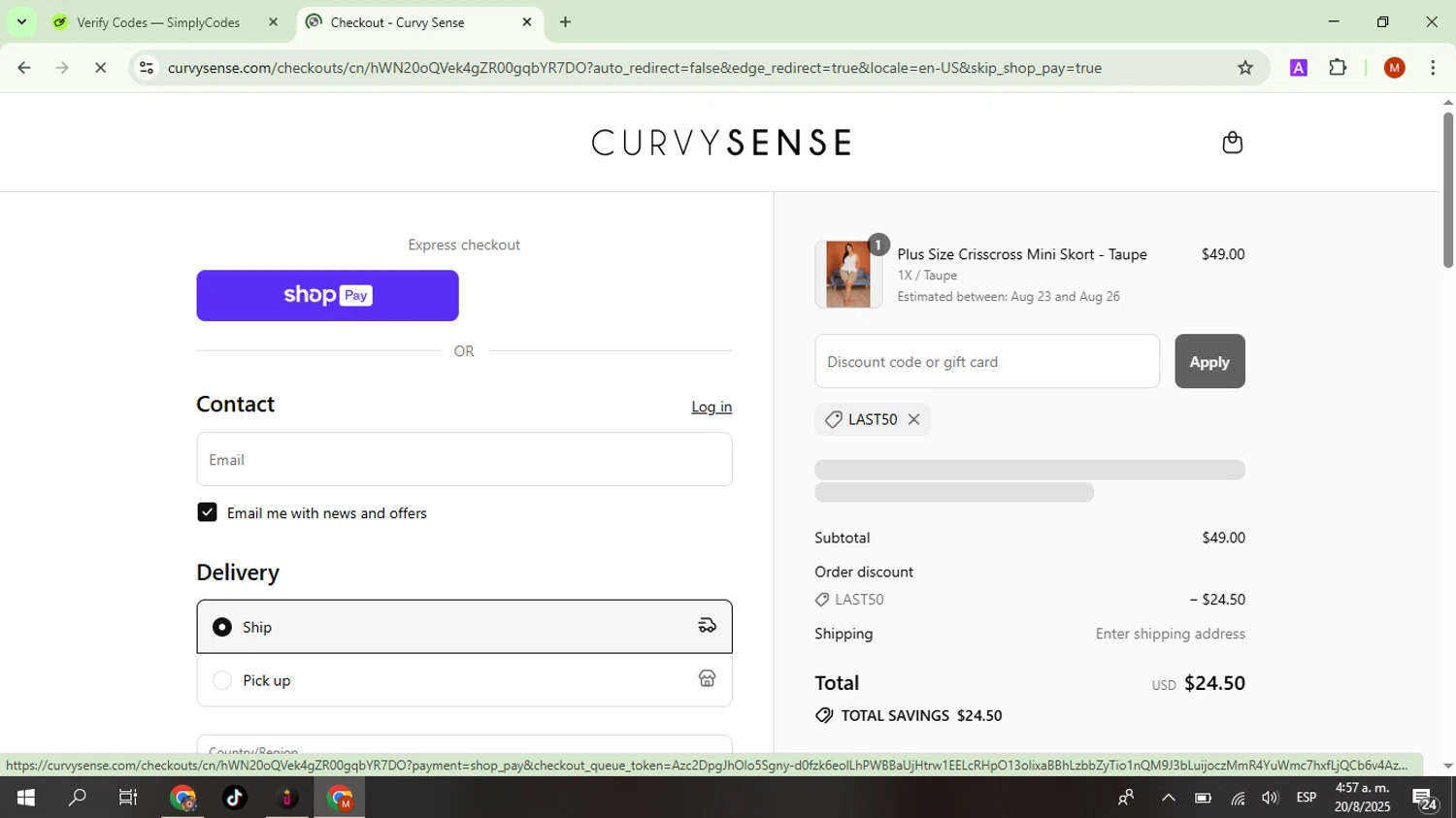This screenshot has height=818, width=1456.
Task: Click the ESP language indicator
Action: point(1307,798)
